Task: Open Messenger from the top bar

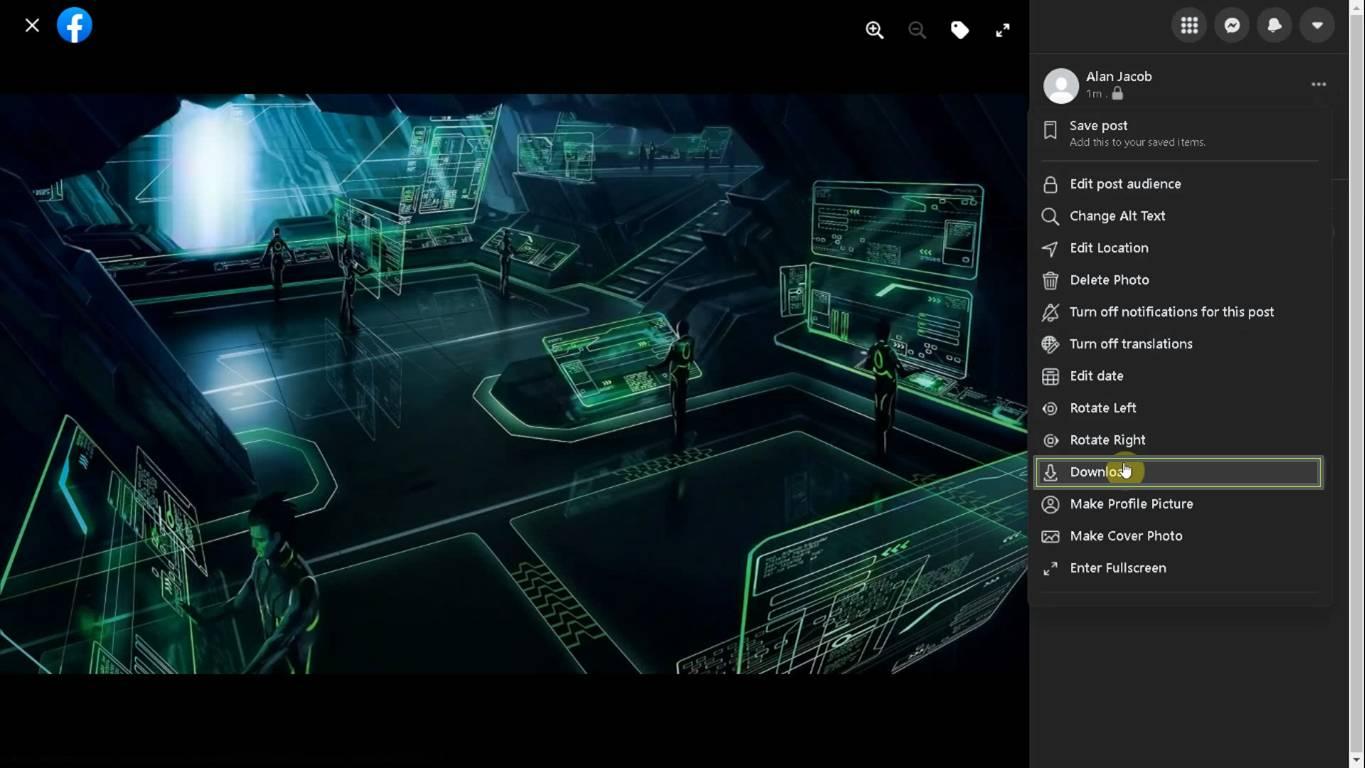Action: (1232, 26)
